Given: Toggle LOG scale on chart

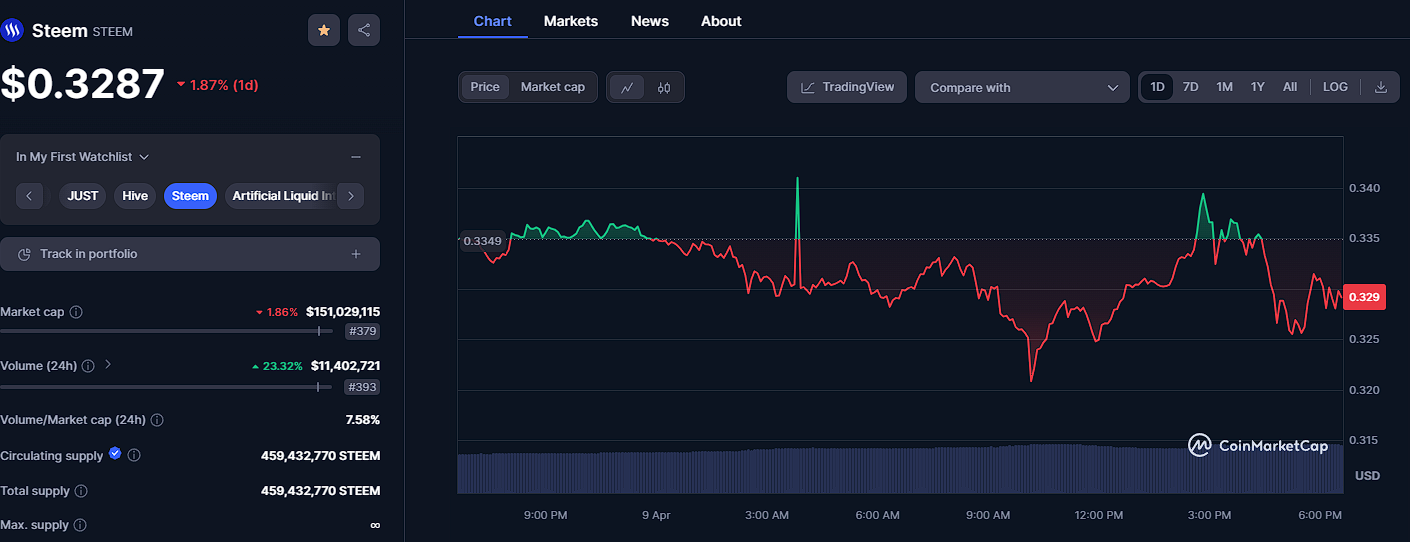Looking at the screenshot, I should 1335,87.
